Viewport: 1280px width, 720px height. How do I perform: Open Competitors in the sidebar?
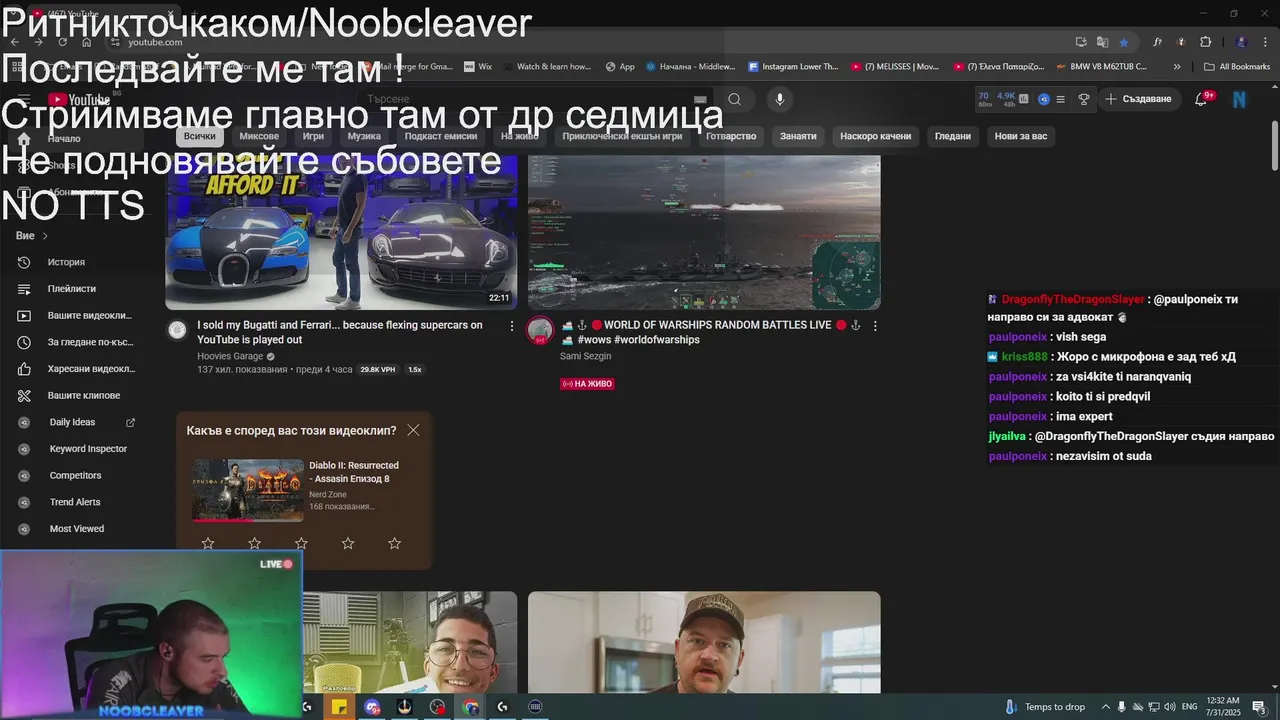[78, 475]
